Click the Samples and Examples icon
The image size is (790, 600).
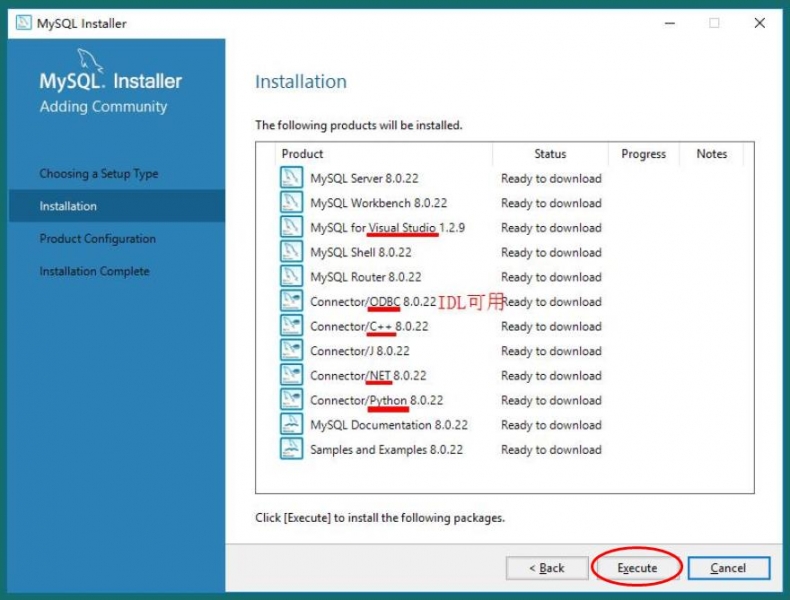click(x=291, y=449)
